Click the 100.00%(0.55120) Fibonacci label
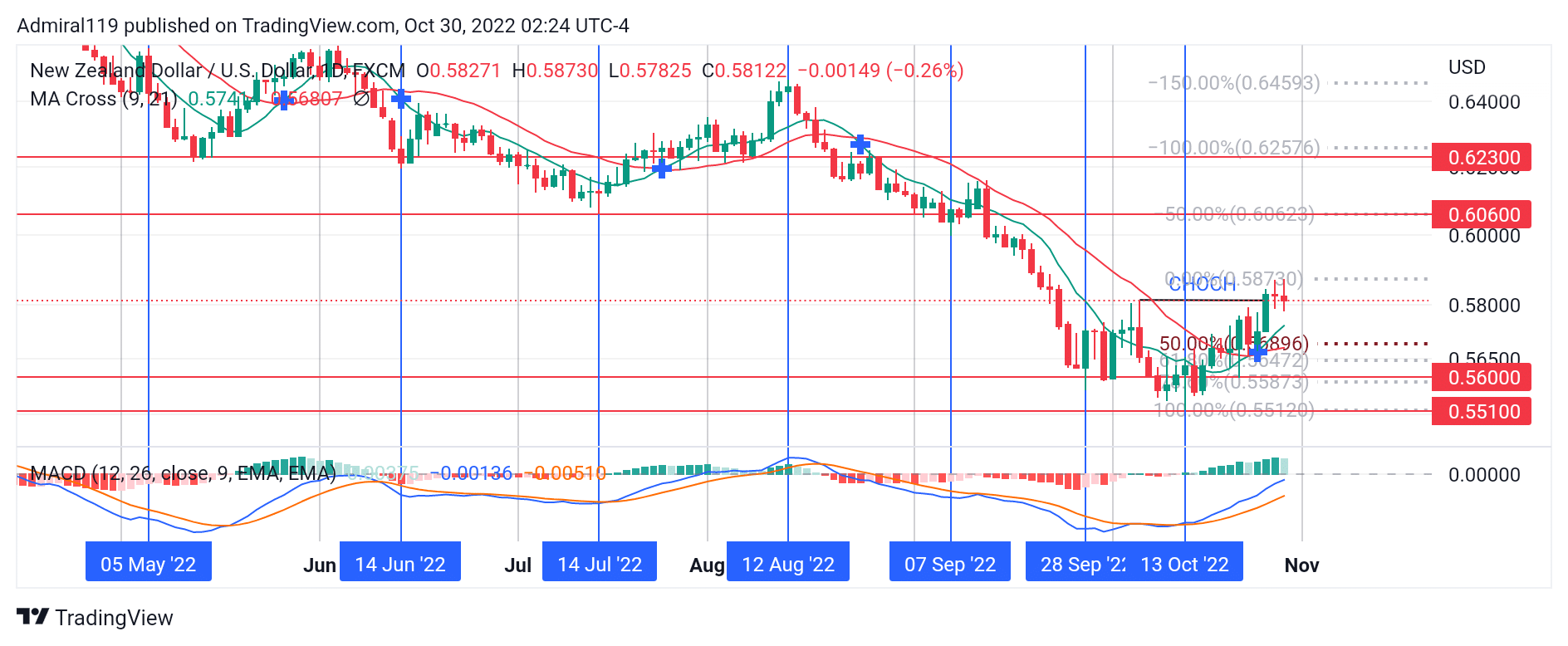The image size is (1568, 646). 1234,410
